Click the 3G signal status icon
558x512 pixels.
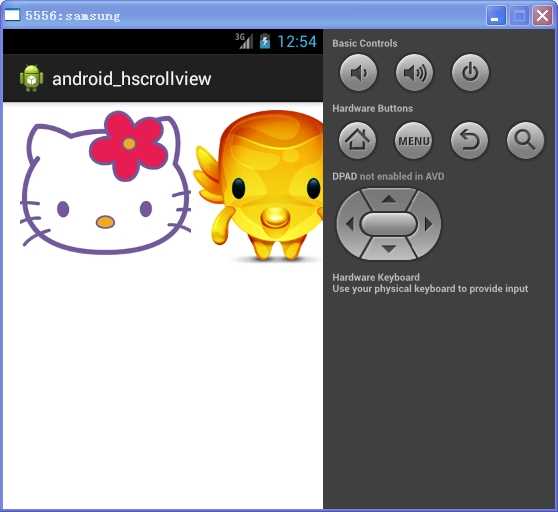(244, 41)
